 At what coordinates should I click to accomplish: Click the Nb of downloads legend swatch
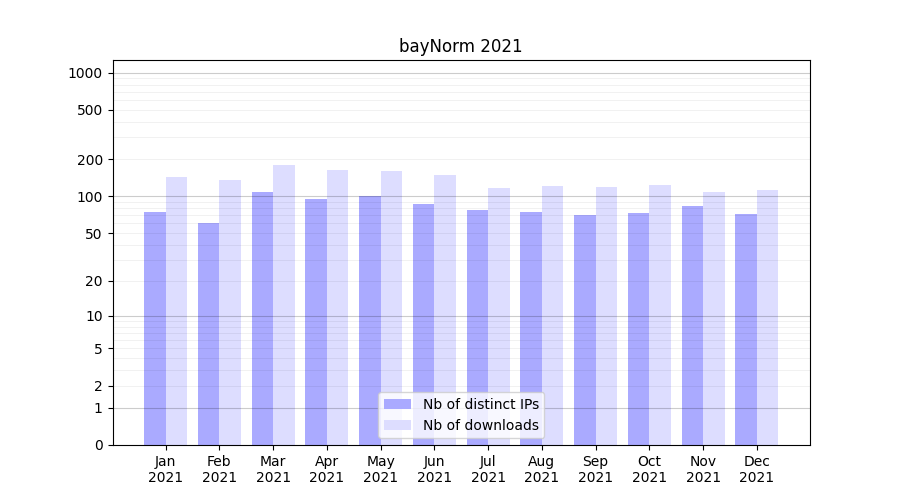coord(397,425)
